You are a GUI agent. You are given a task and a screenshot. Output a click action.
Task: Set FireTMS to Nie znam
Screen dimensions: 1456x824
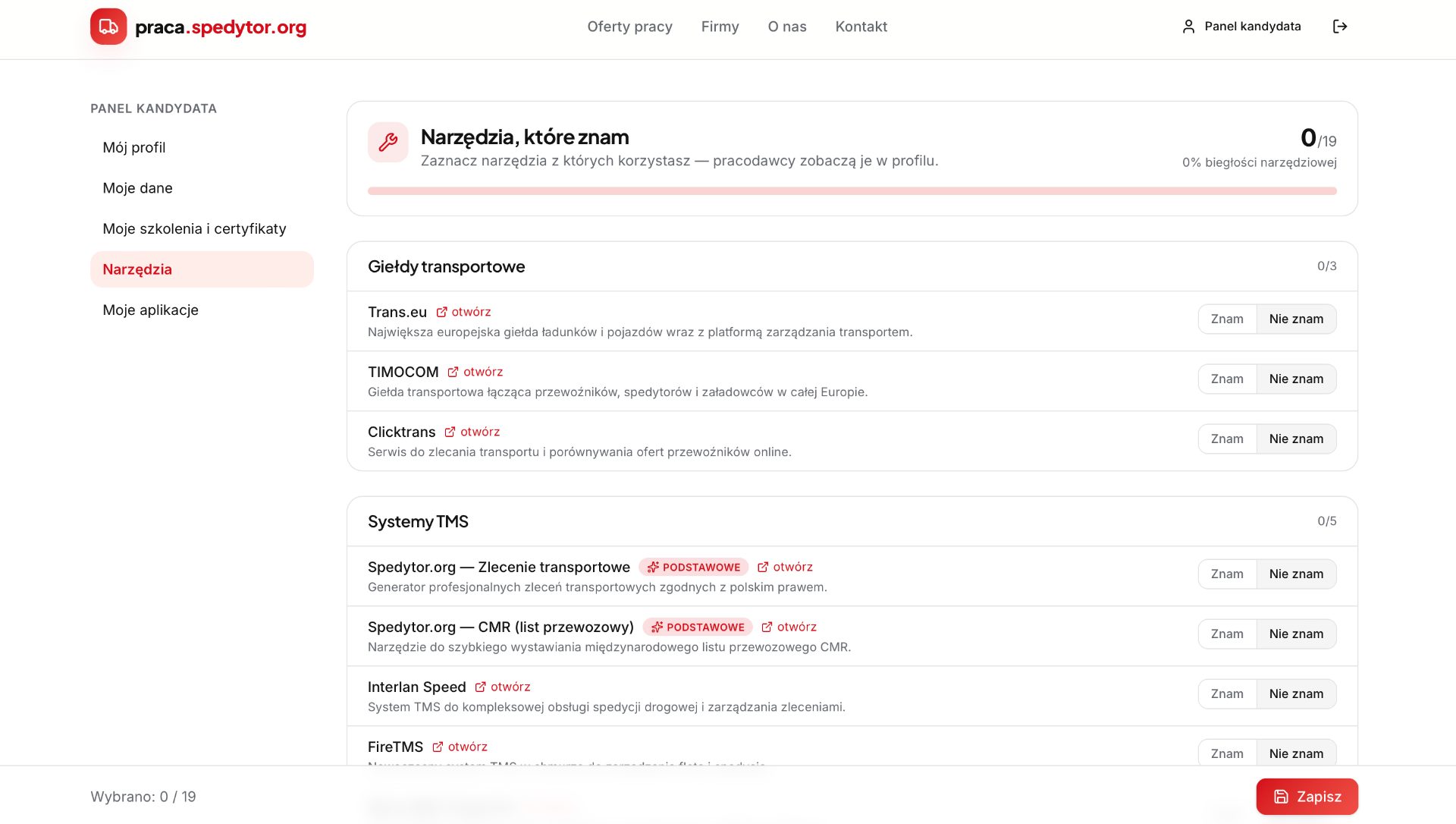(1296, 753)
